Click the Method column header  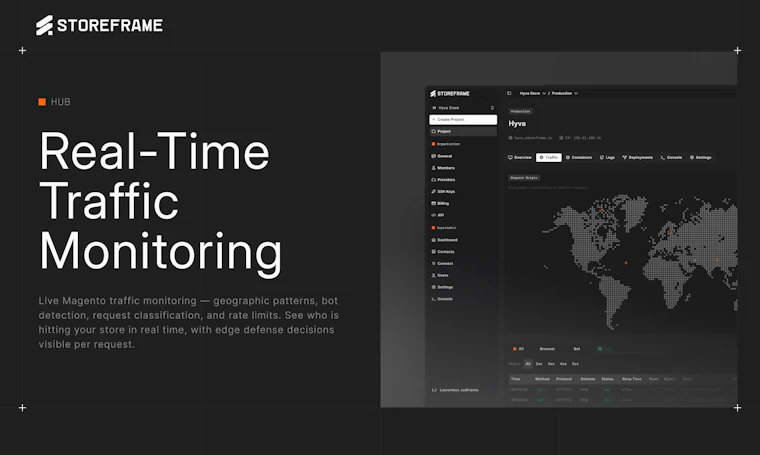[542, 379]
